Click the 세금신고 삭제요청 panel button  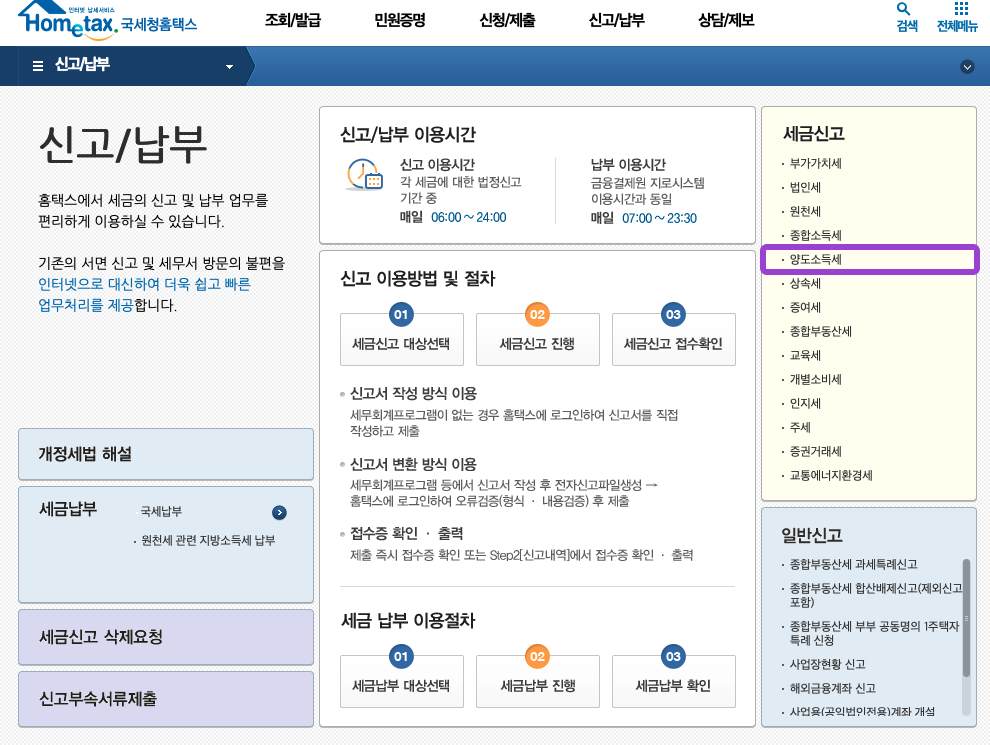click(166, 636)
